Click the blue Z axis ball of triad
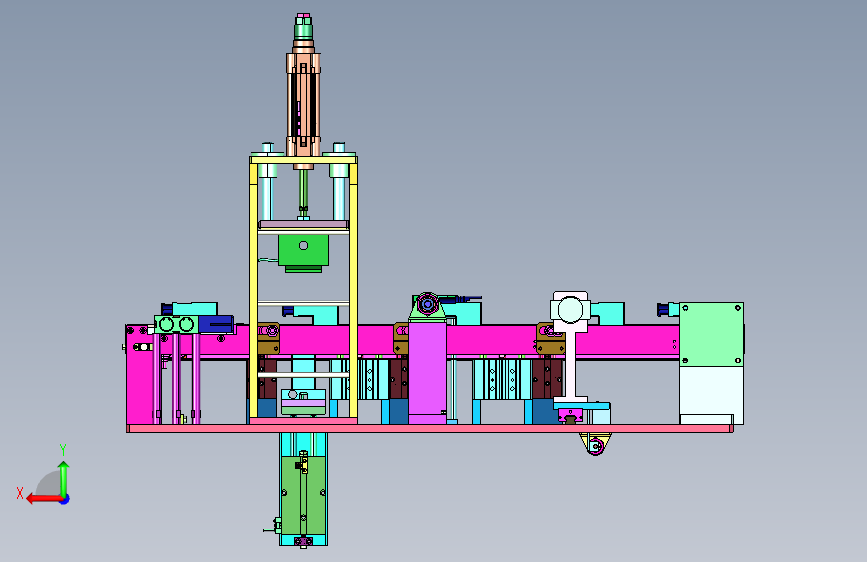 coord(65,499)
